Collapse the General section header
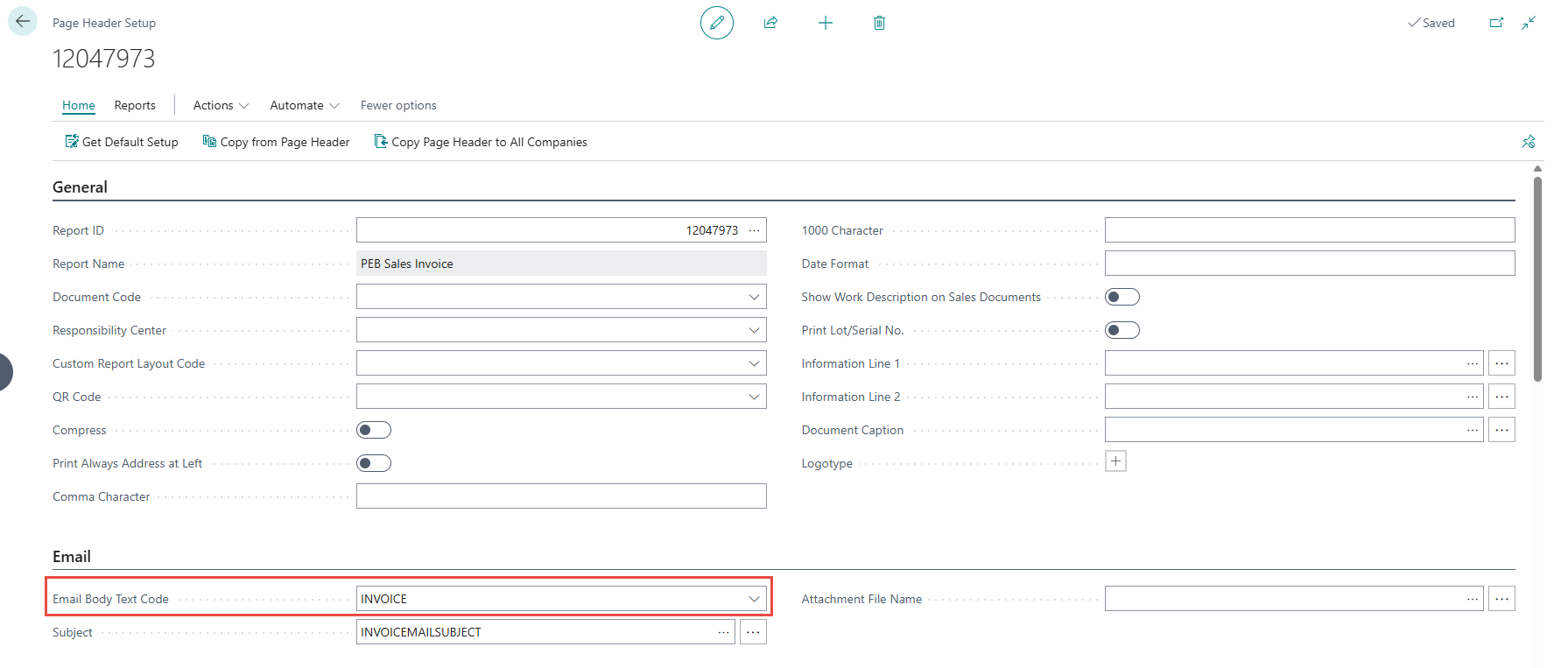Viewport: 1568px width, 668px height. click(x=80, y=187)
